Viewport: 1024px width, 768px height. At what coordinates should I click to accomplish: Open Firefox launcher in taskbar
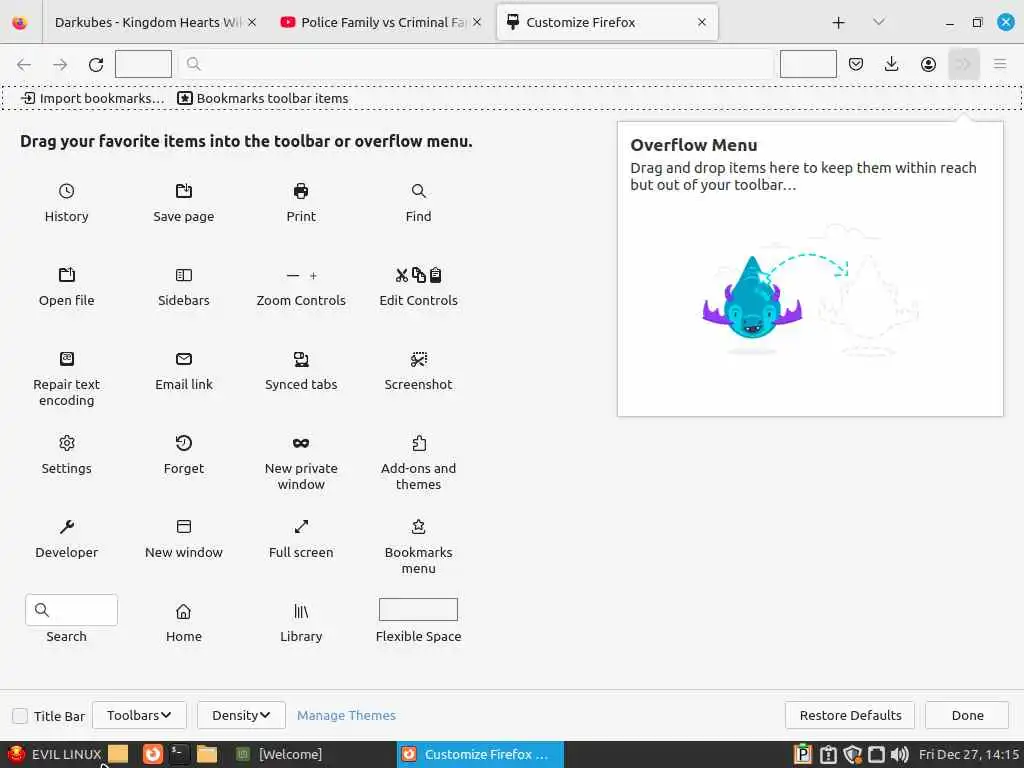153,754
